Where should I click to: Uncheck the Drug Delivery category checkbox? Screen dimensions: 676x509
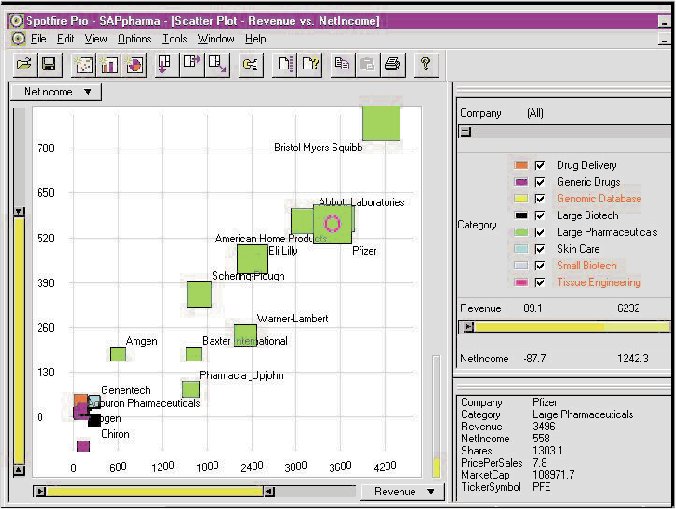[x=540, y=165]
